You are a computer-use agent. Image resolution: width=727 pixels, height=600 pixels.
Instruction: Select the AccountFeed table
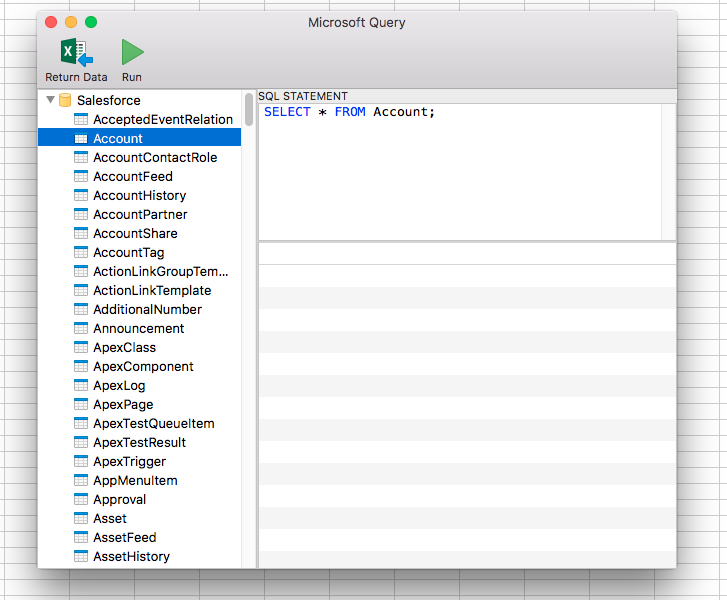point(133,177)
